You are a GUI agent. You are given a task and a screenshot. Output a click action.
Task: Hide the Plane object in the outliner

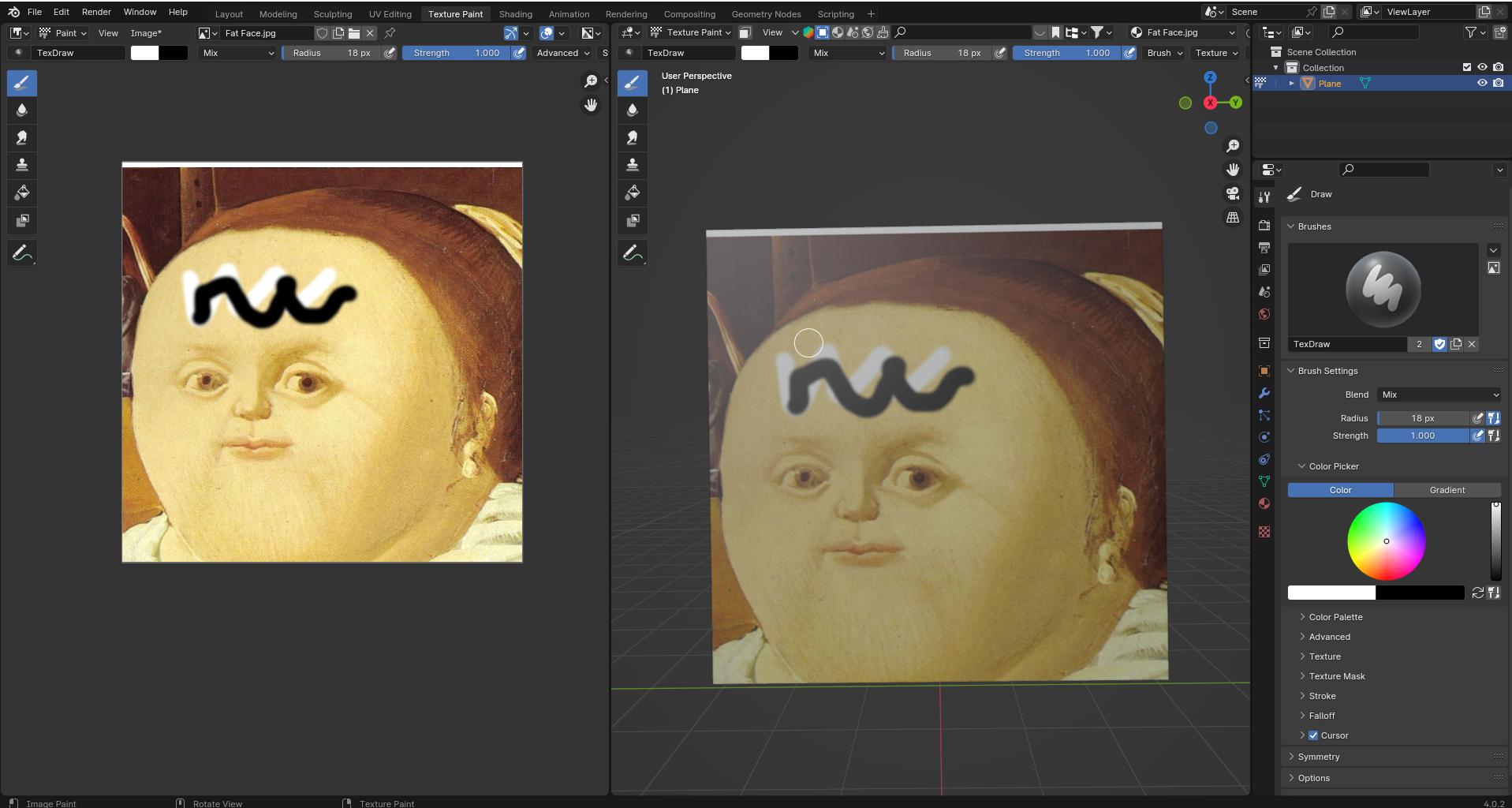coord(1482,83)
